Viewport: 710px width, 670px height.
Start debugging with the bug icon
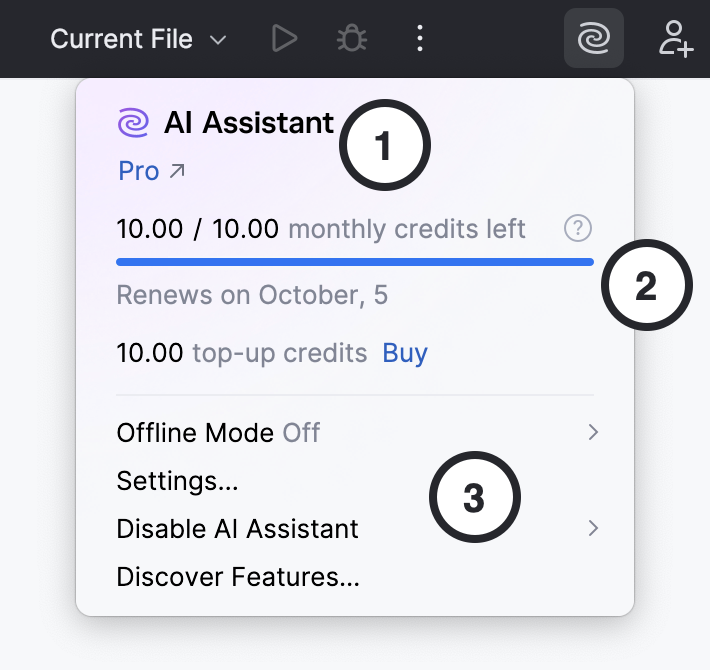coord(352,39)
